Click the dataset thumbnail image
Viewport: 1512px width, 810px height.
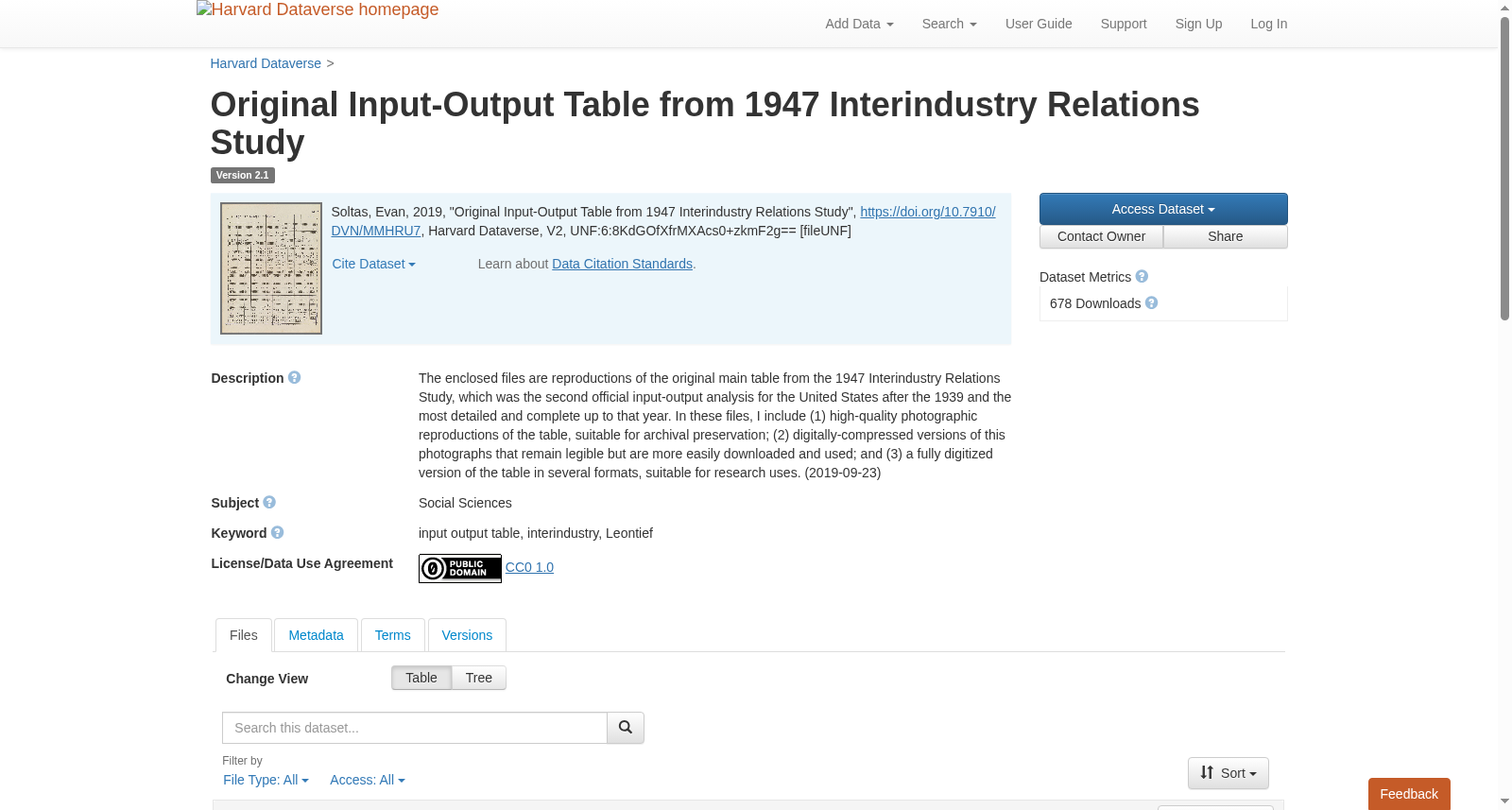click(x=271, y=268)
